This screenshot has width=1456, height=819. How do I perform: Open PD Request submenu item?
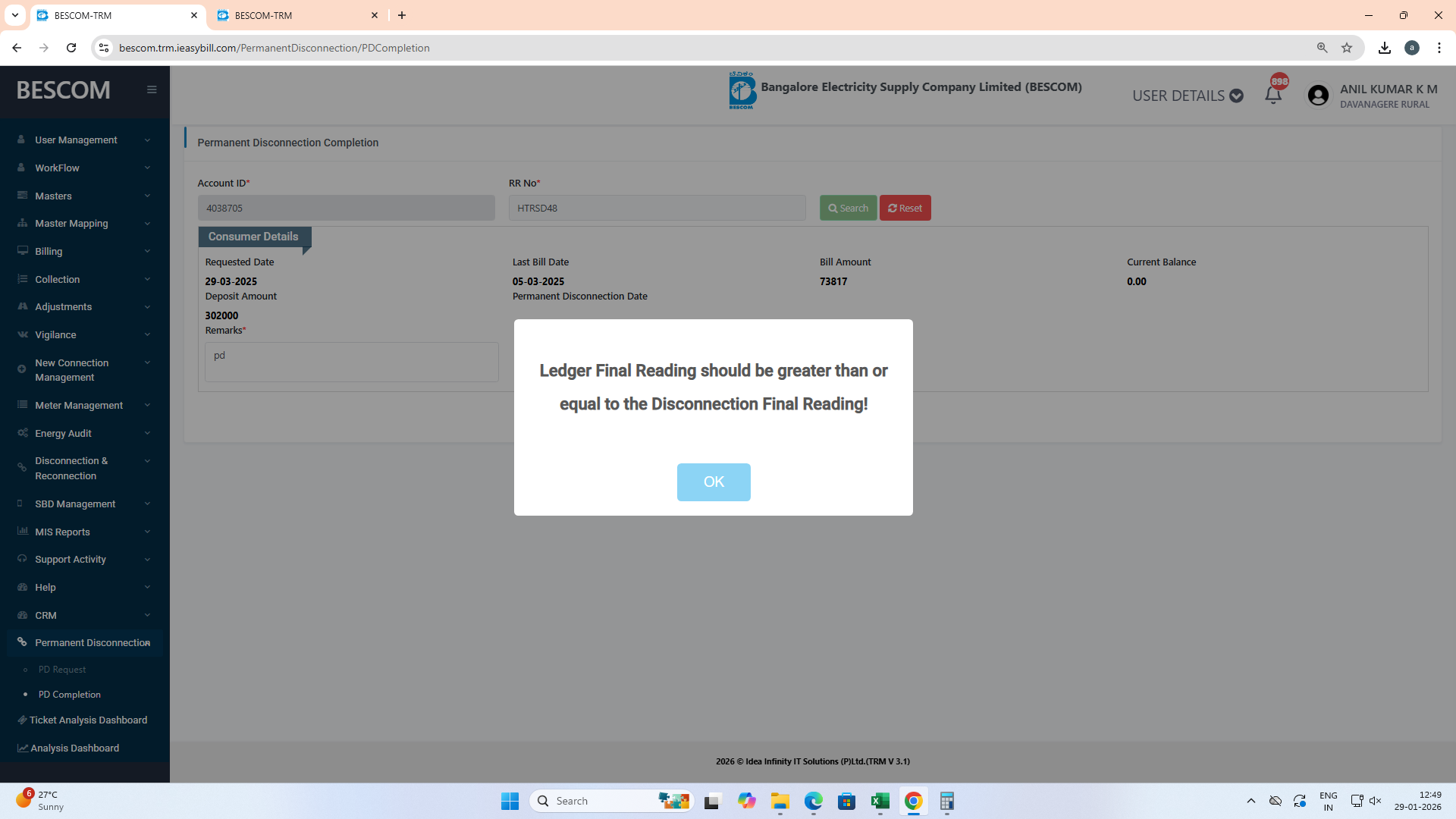tap(62, 670)
